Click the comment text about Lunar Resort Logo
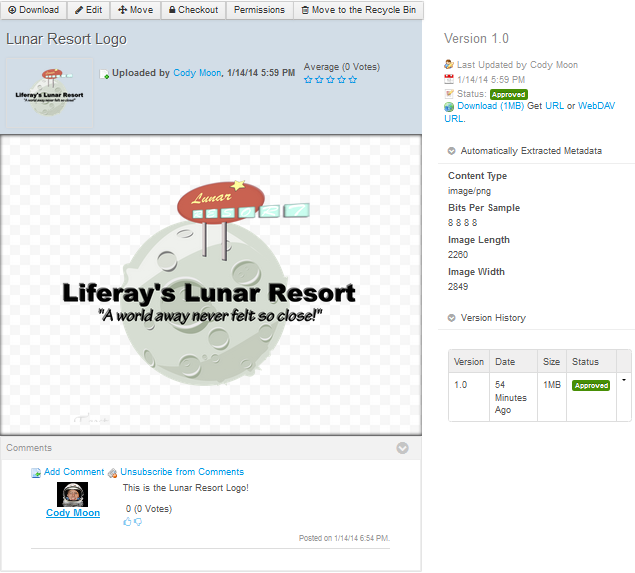 click(x=185, y=488)
